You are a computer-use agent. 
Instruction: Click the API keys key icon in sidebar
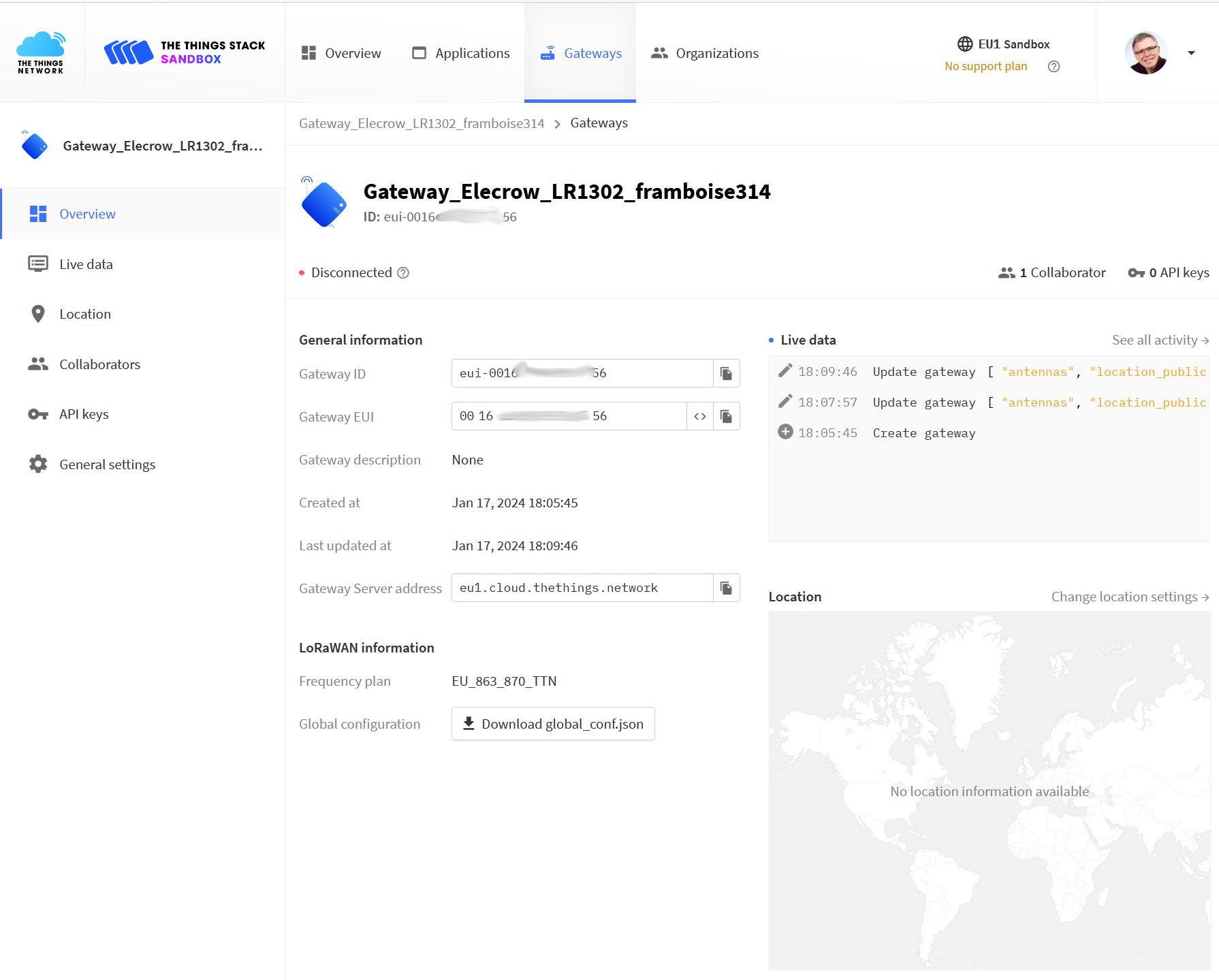[38, 414]
